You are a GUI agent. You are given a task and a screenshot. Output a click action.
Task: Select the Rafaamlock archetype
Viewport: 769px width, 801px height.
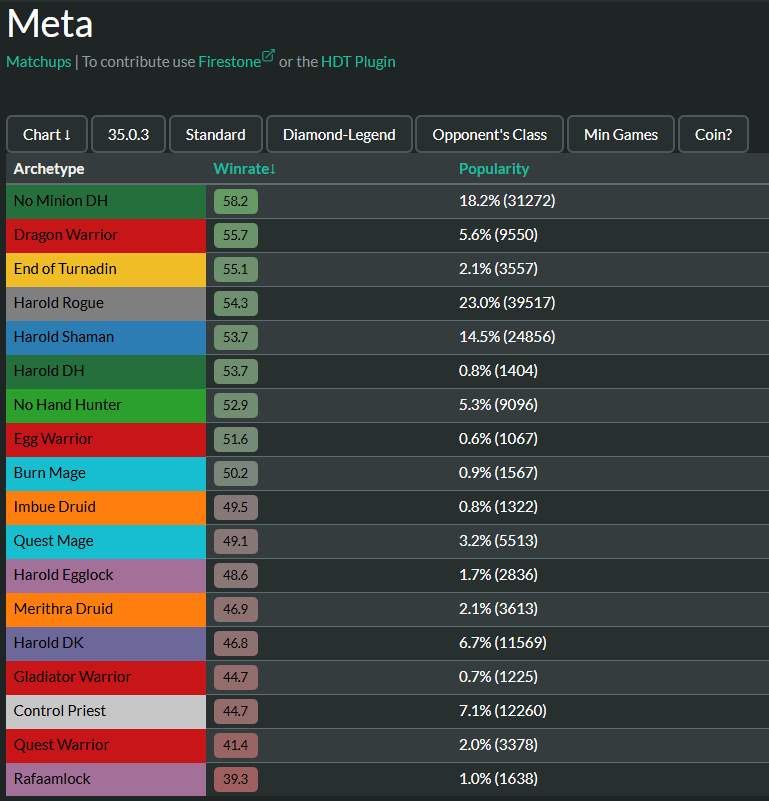(106, 780)
